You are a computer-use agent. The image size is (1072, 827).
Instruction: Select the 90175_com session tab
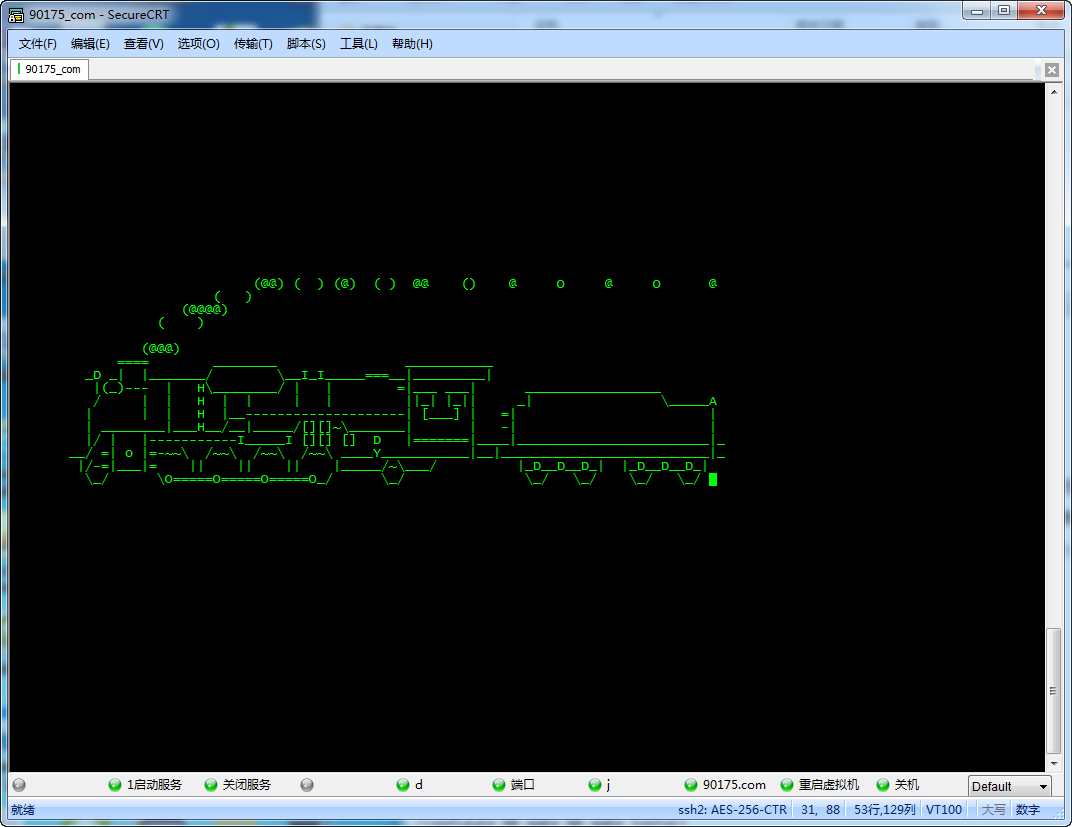(49, 69)
